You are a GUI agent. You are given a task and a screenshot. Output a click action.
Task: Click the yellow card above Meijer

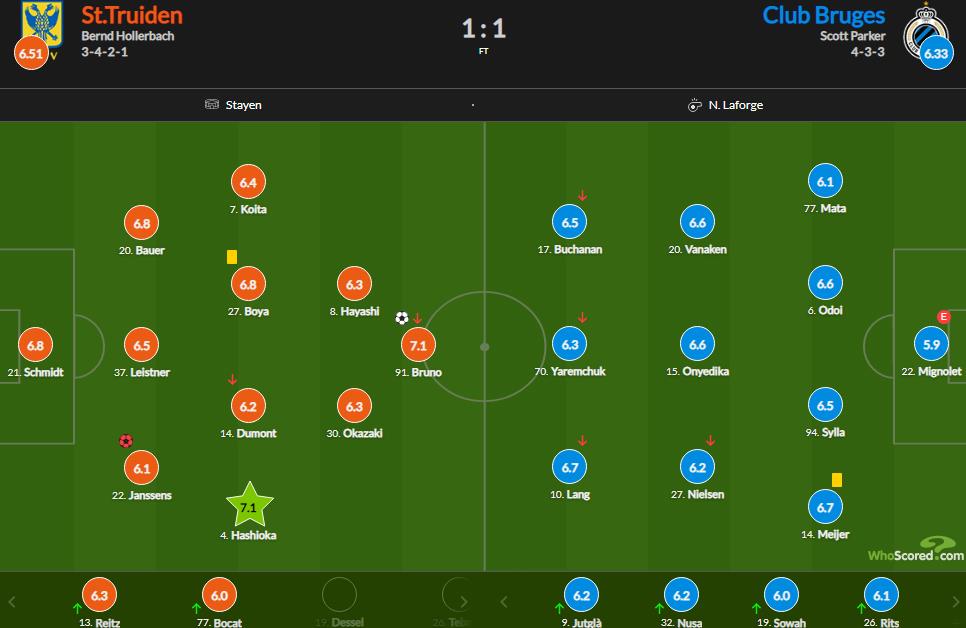tap(836, 480)
